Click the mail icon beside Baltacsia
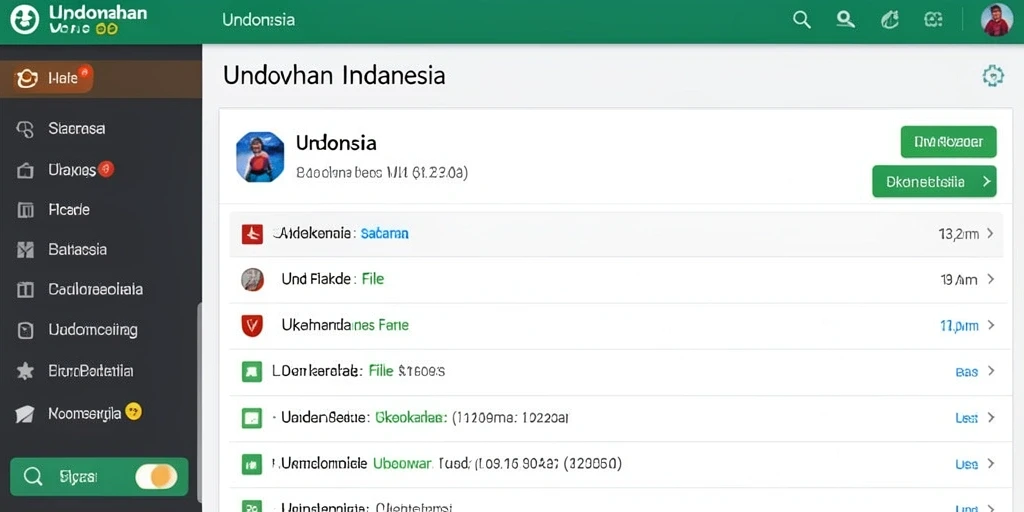The width and height of the screenshot is (1024, 512). pos(25,250)
